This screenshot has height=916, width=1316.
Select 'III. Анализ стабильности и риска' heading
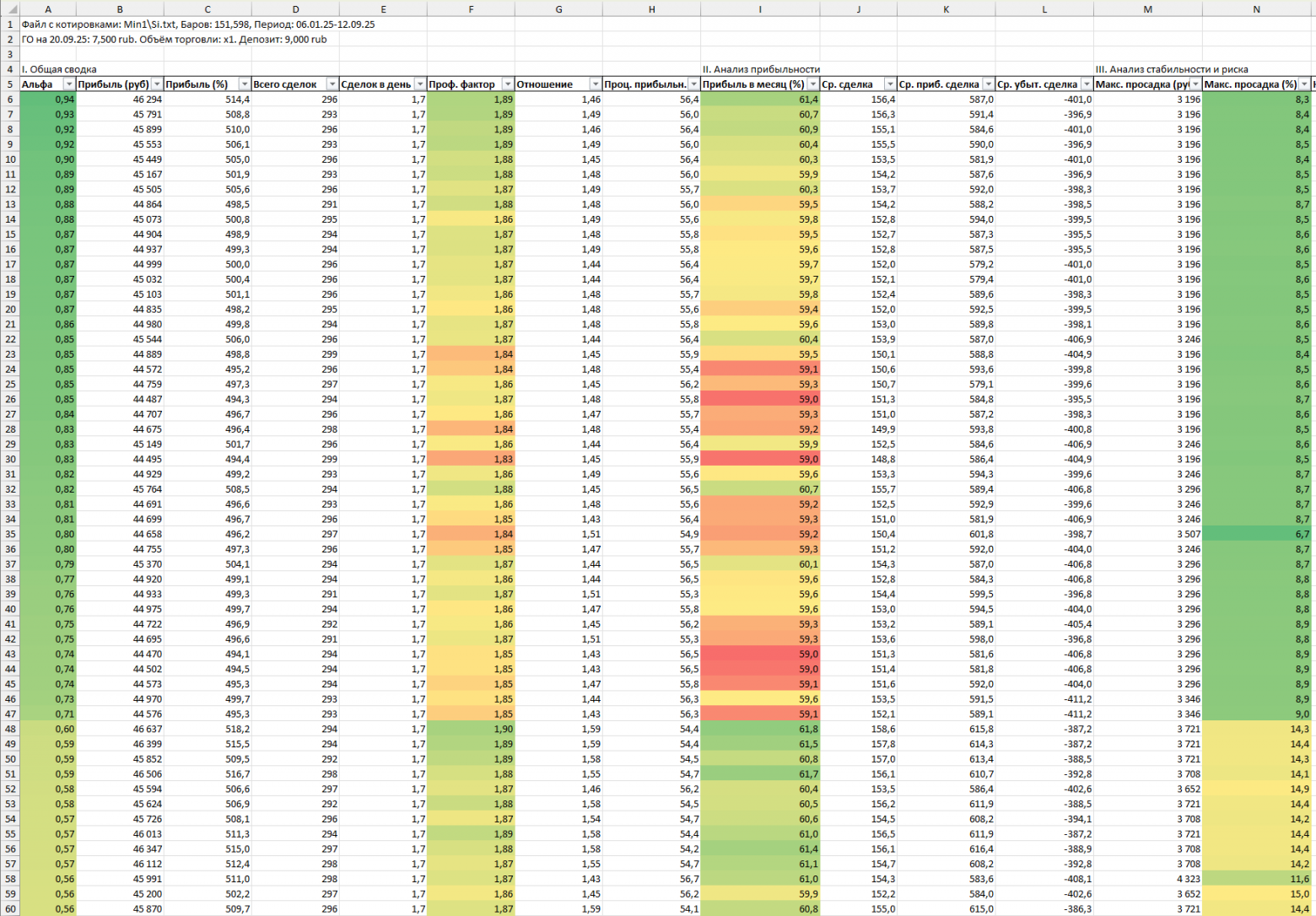coord(1172,69)
